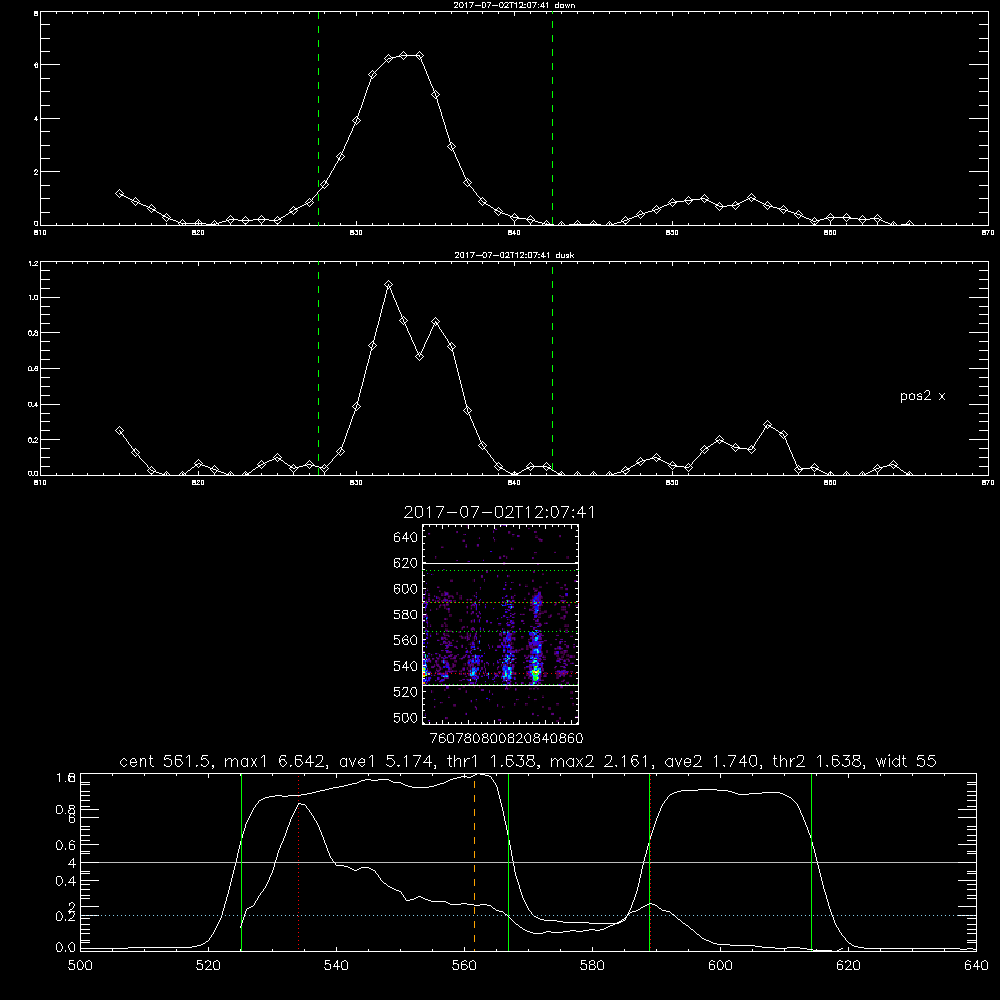Click the 'cent 561.5' text in the stats line
Image resolution: width=1000 pixels, height=1000 pixels.
(x=162, y=761)
